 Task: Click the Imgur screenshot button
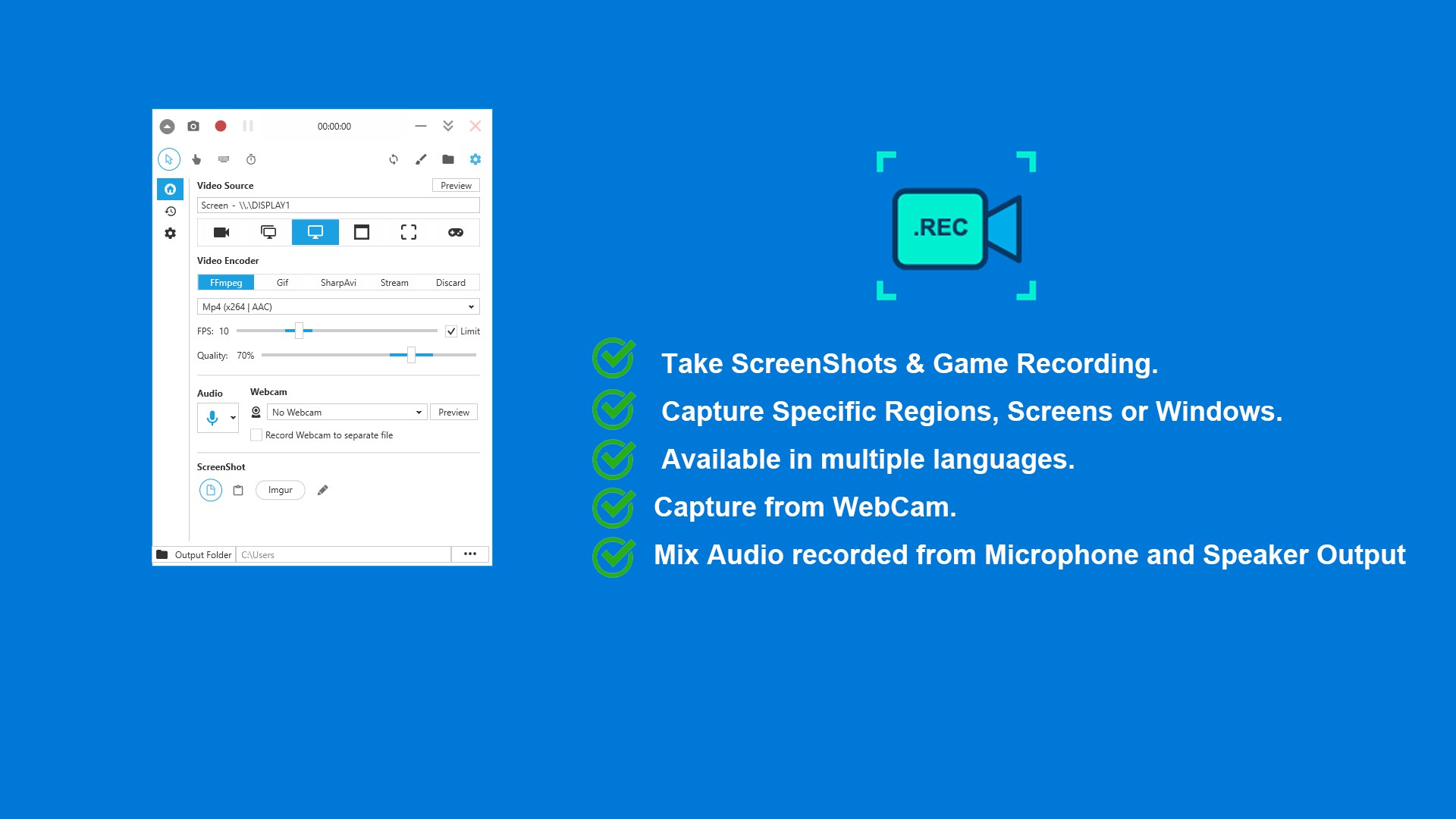point(280,490)
